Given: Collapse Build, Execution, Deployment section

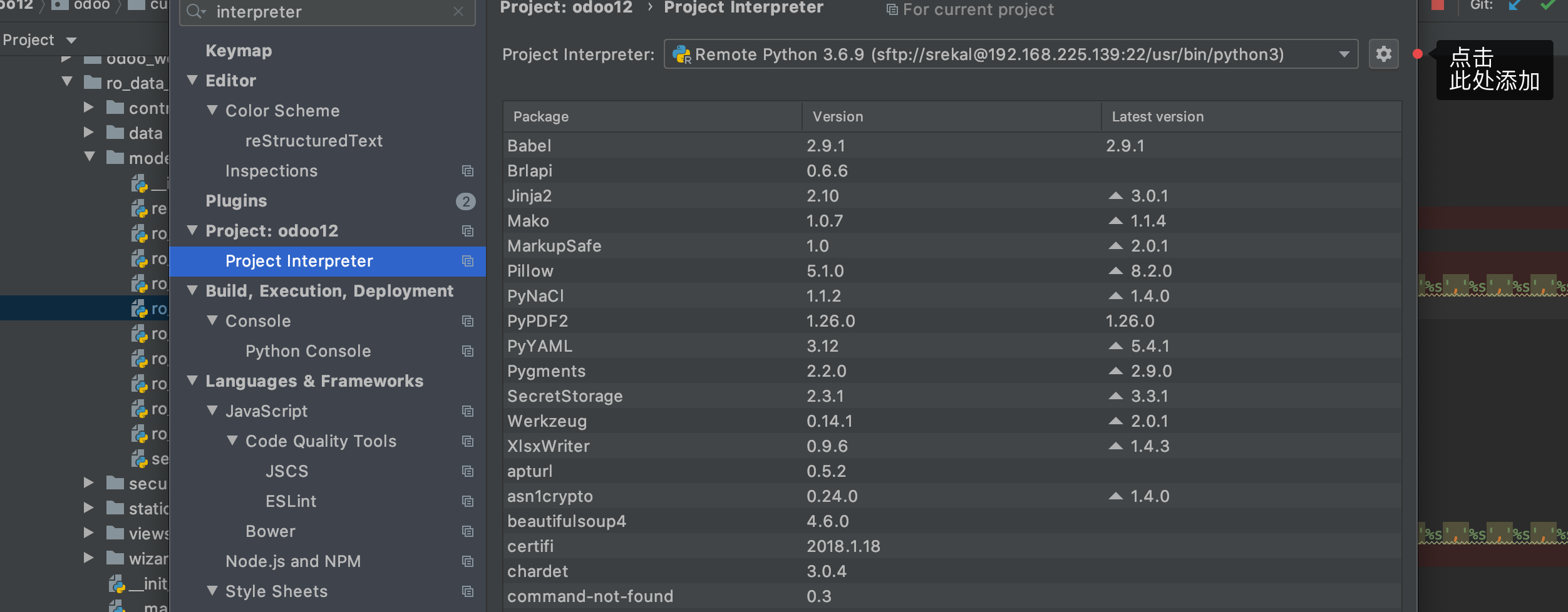Looking at the screenshot, I should tap(193, 291).
